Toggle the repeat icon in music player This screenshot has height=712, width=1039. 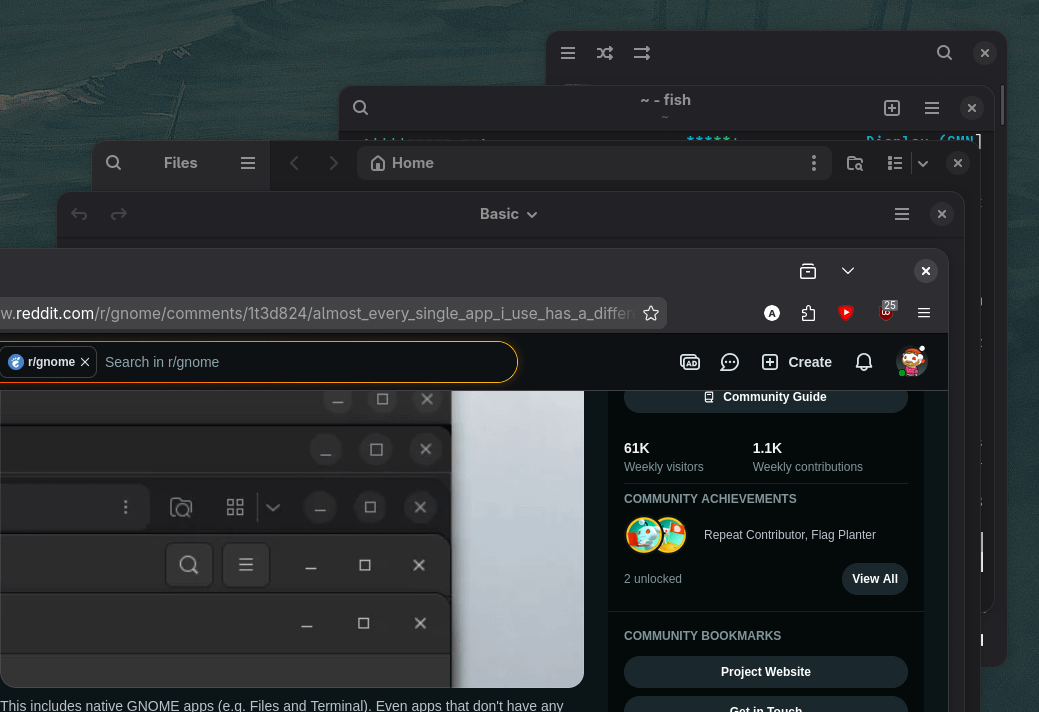coord(641,53)
